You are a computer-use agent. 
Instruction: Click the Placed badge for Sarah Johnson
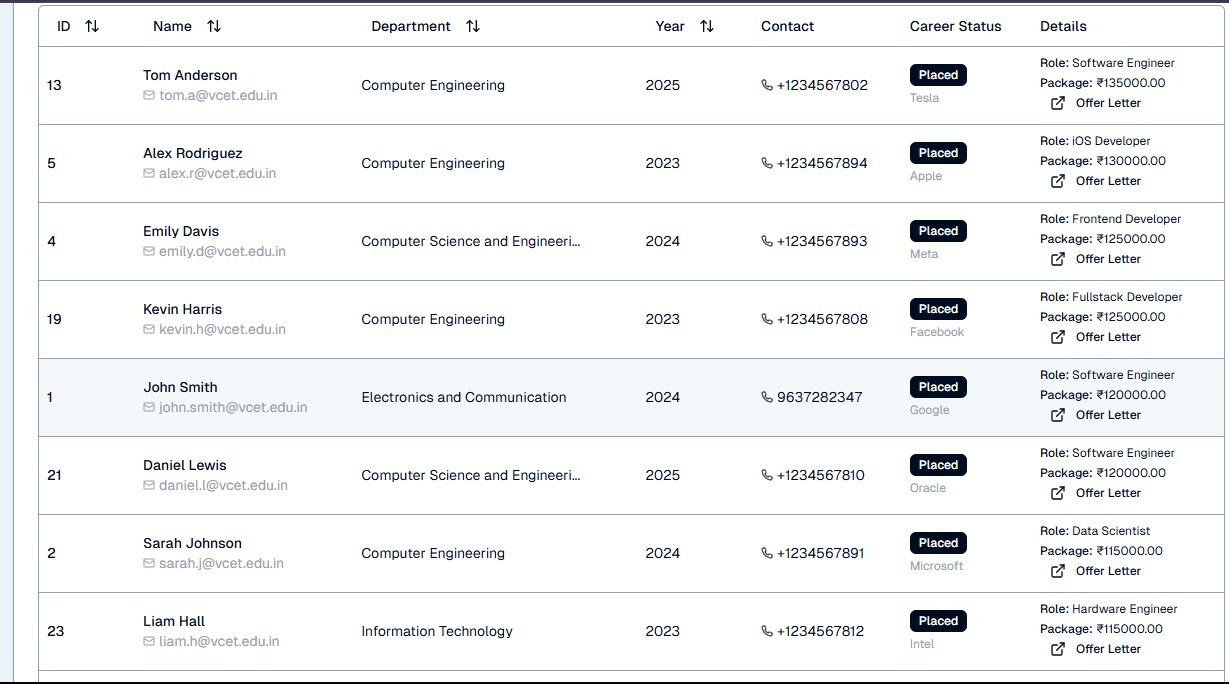pos(938,543)
